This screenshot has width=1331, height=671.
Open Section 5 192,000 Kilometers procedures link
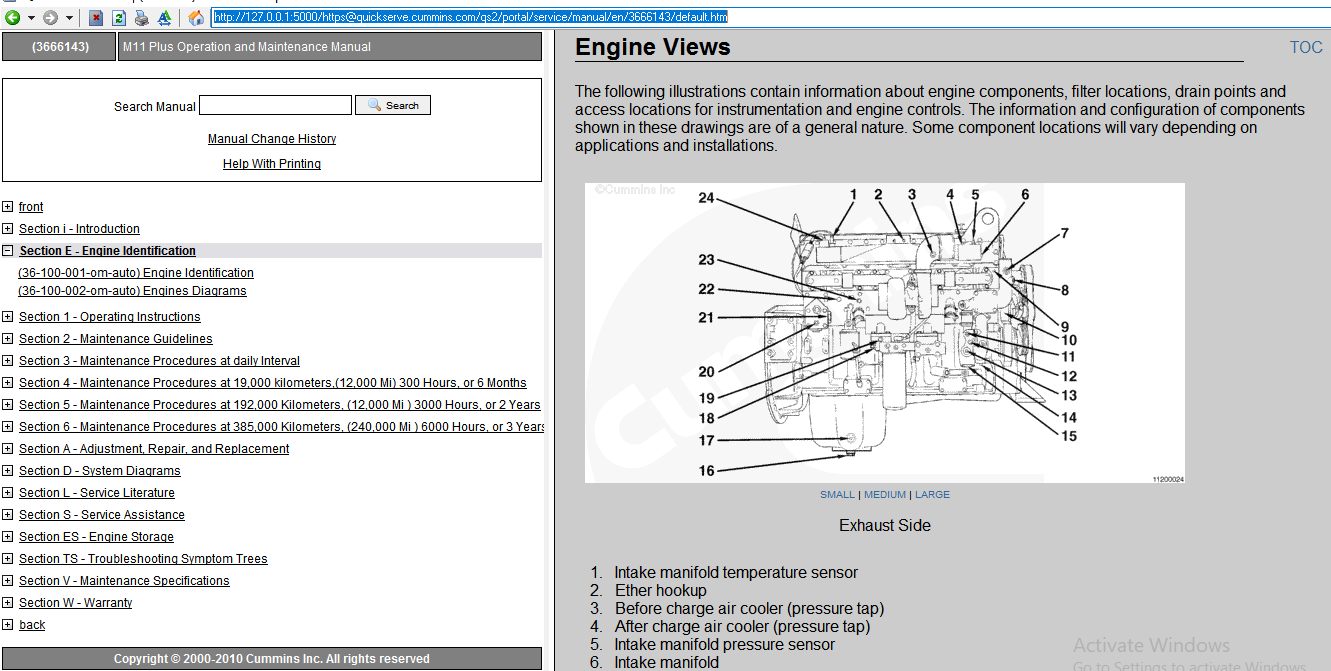[280, 405]
